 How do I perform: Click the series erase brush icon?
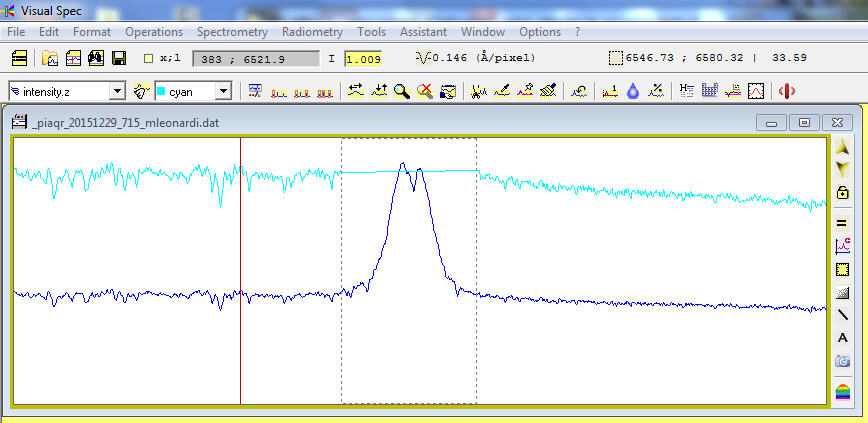point(142,91)
